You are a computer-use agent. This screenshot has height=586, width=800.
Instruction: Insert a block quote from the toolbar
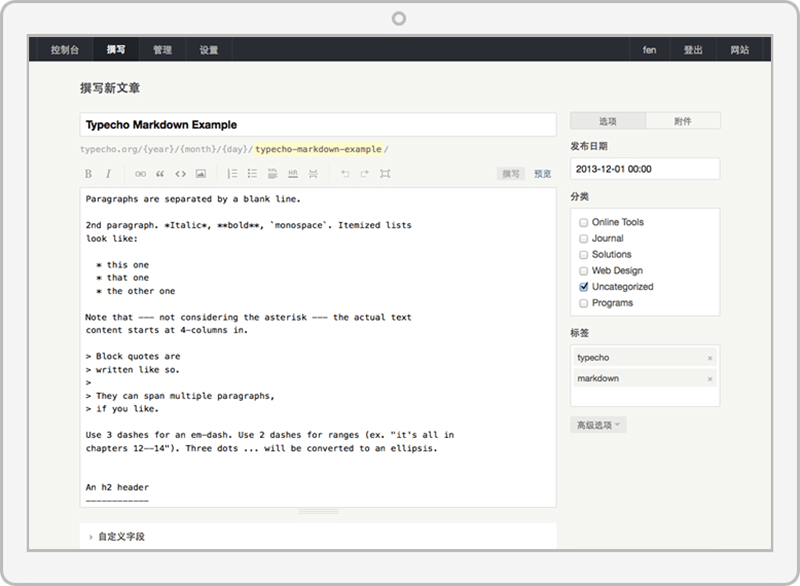160,174
